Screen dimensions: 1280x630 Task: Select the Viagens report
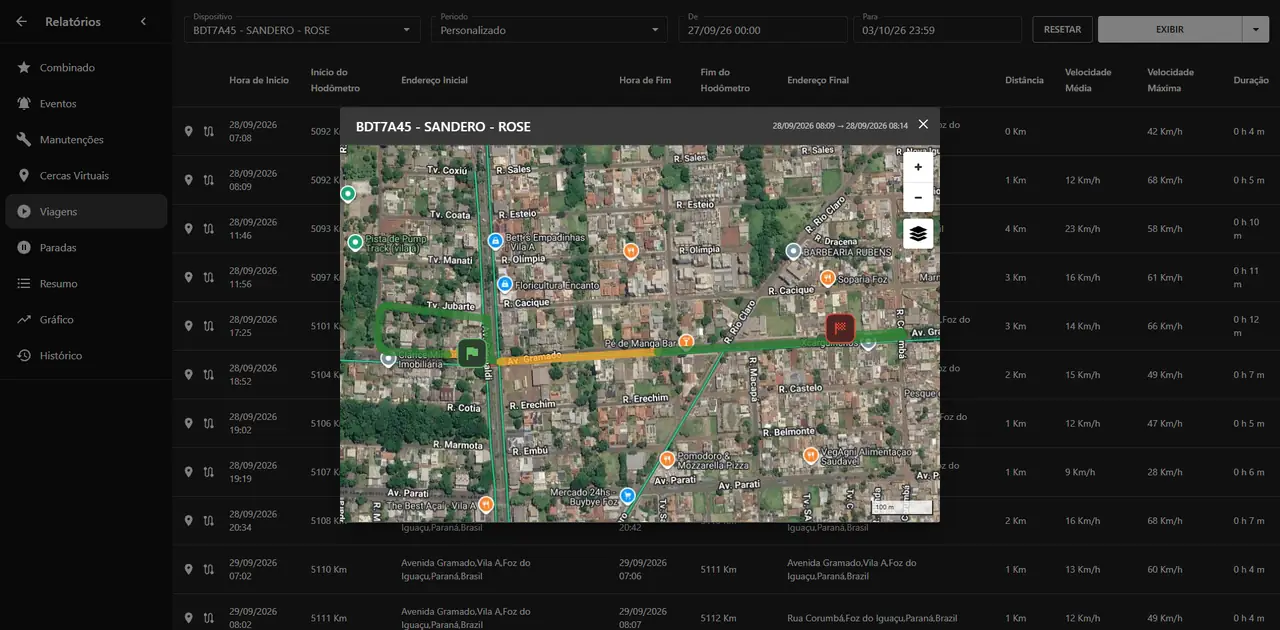coord(85,212)
